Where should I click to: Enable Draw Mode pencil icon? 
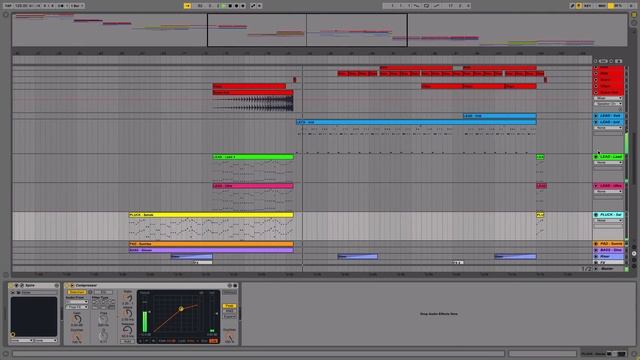click(572, 6)
